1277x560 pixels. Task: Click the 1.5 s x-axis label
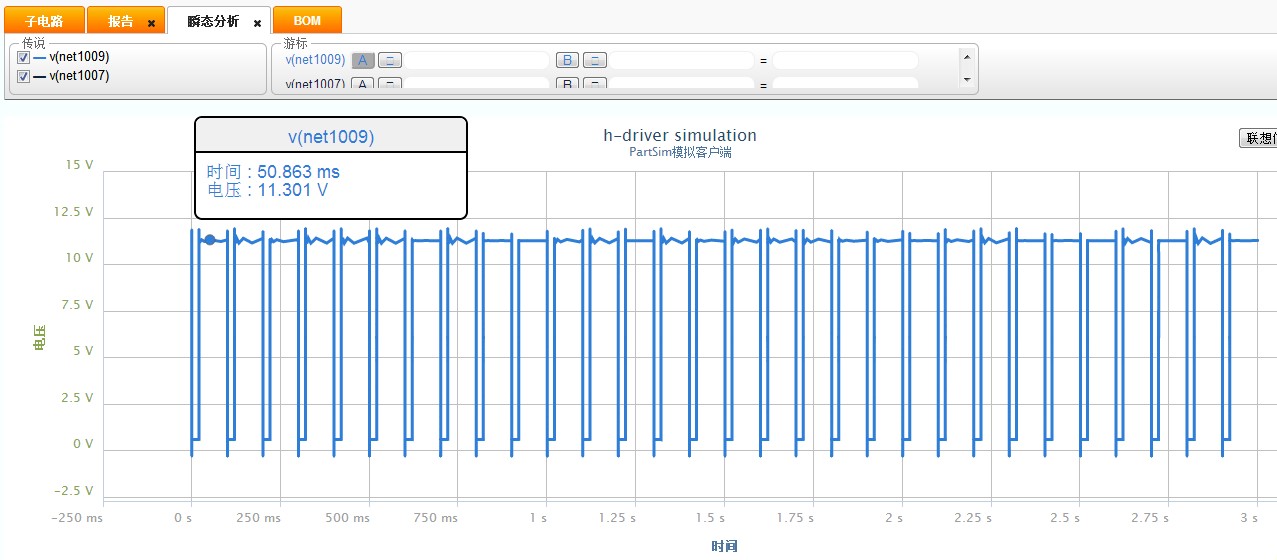point(709,518)
